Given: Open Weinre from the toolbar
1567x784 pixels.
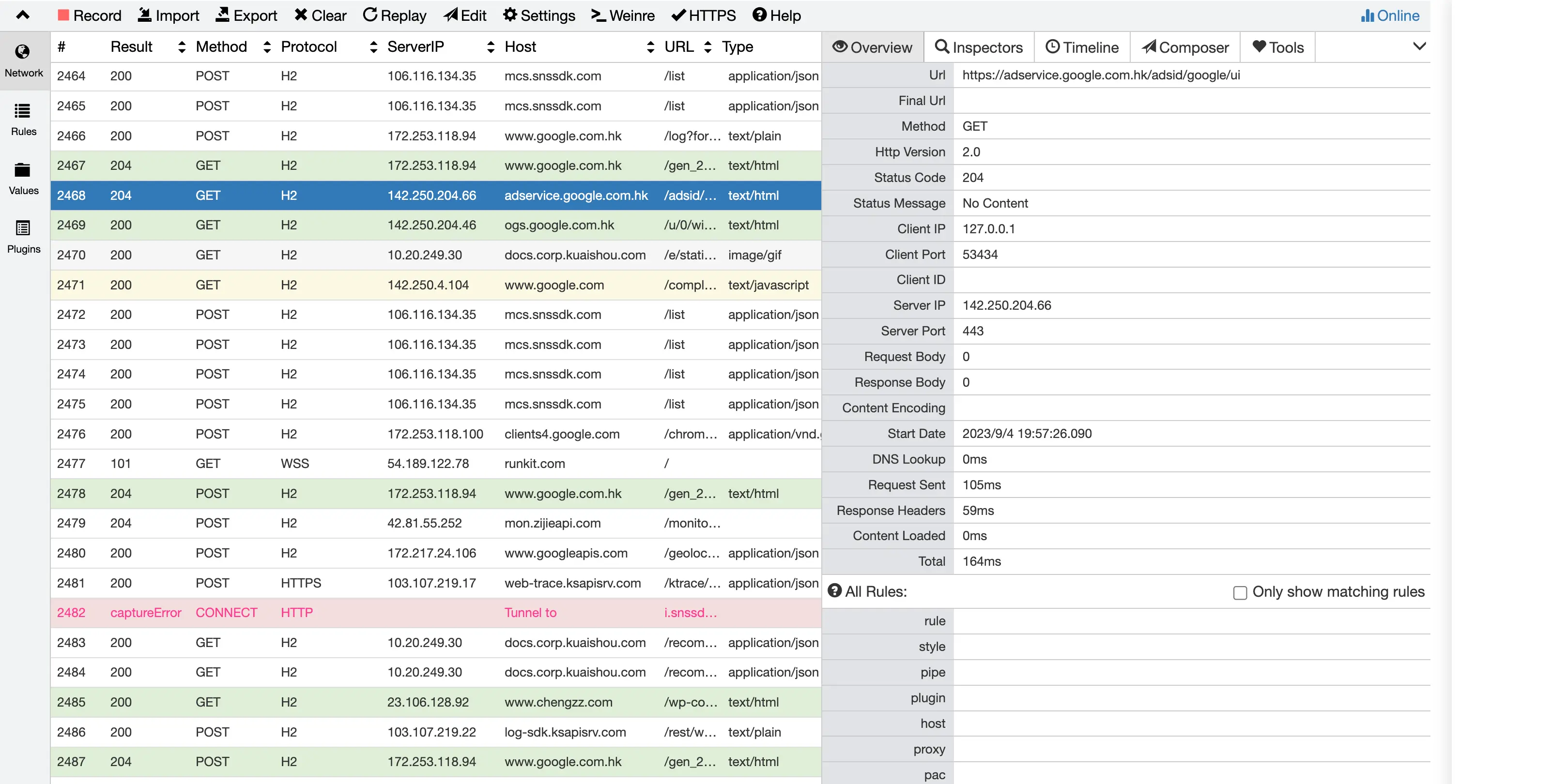Looking at the screenshot, I should (623, 15).
